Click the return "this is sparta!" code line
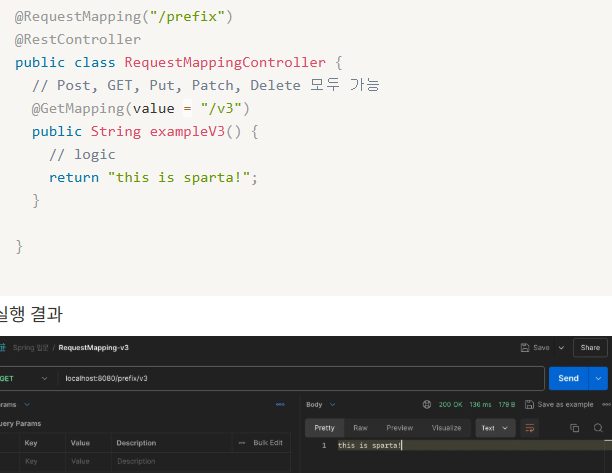Image resolution: width=612 pixels, height=473 pixels. point(153,178)
